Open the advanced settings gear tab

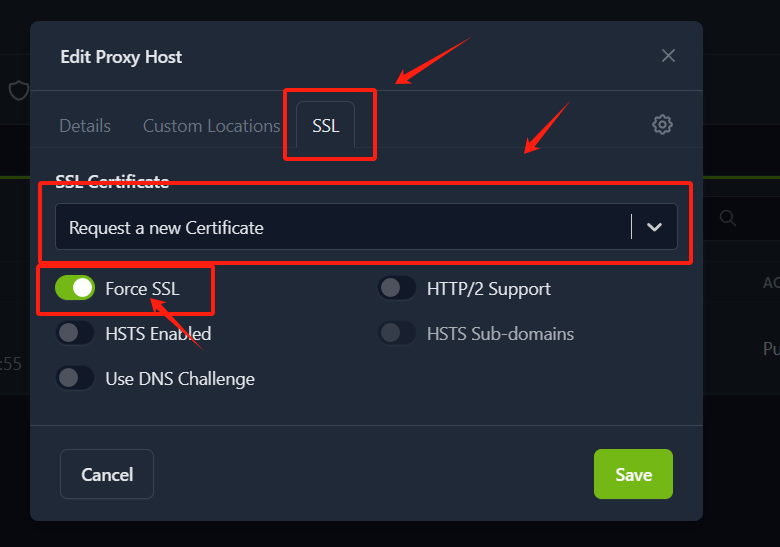tap(662, 125)
